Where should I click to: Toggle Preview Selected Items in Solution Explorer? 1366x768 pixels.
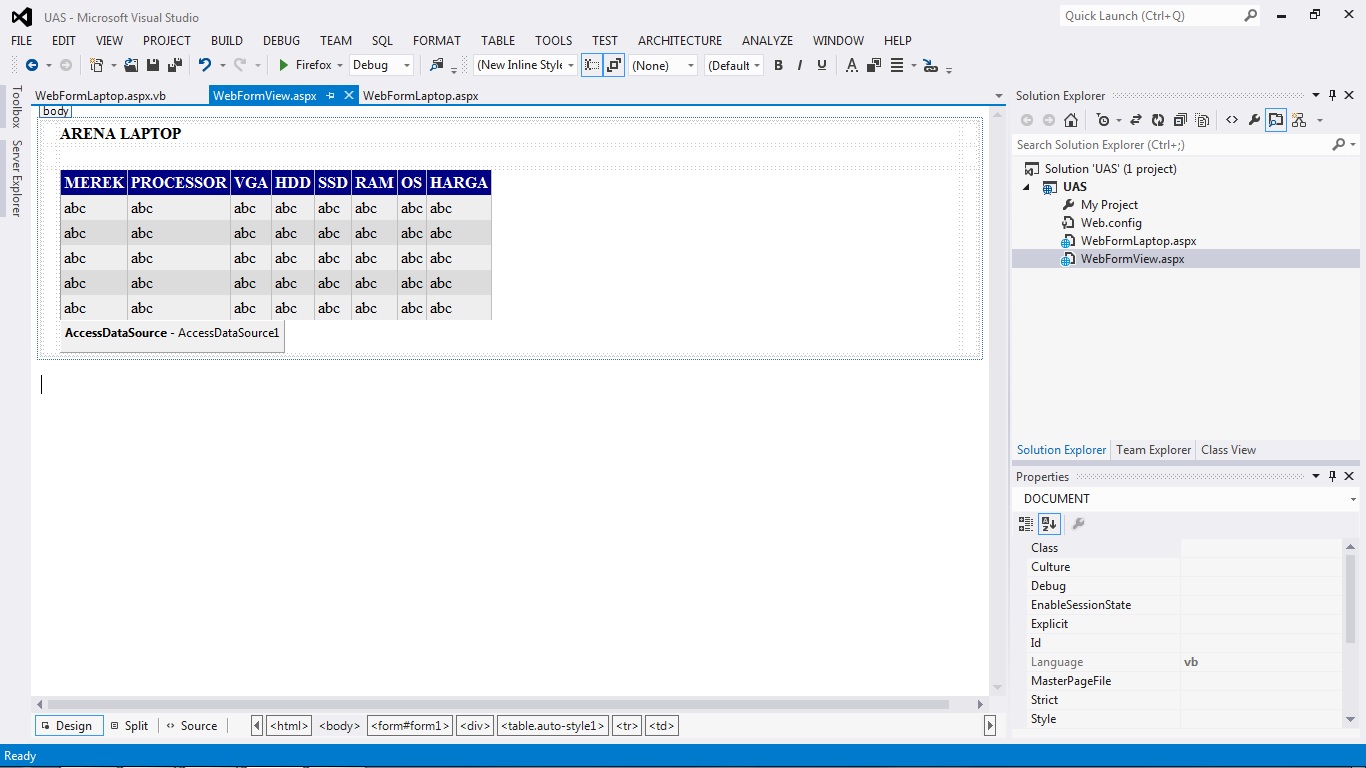[x=1276, y=119]
